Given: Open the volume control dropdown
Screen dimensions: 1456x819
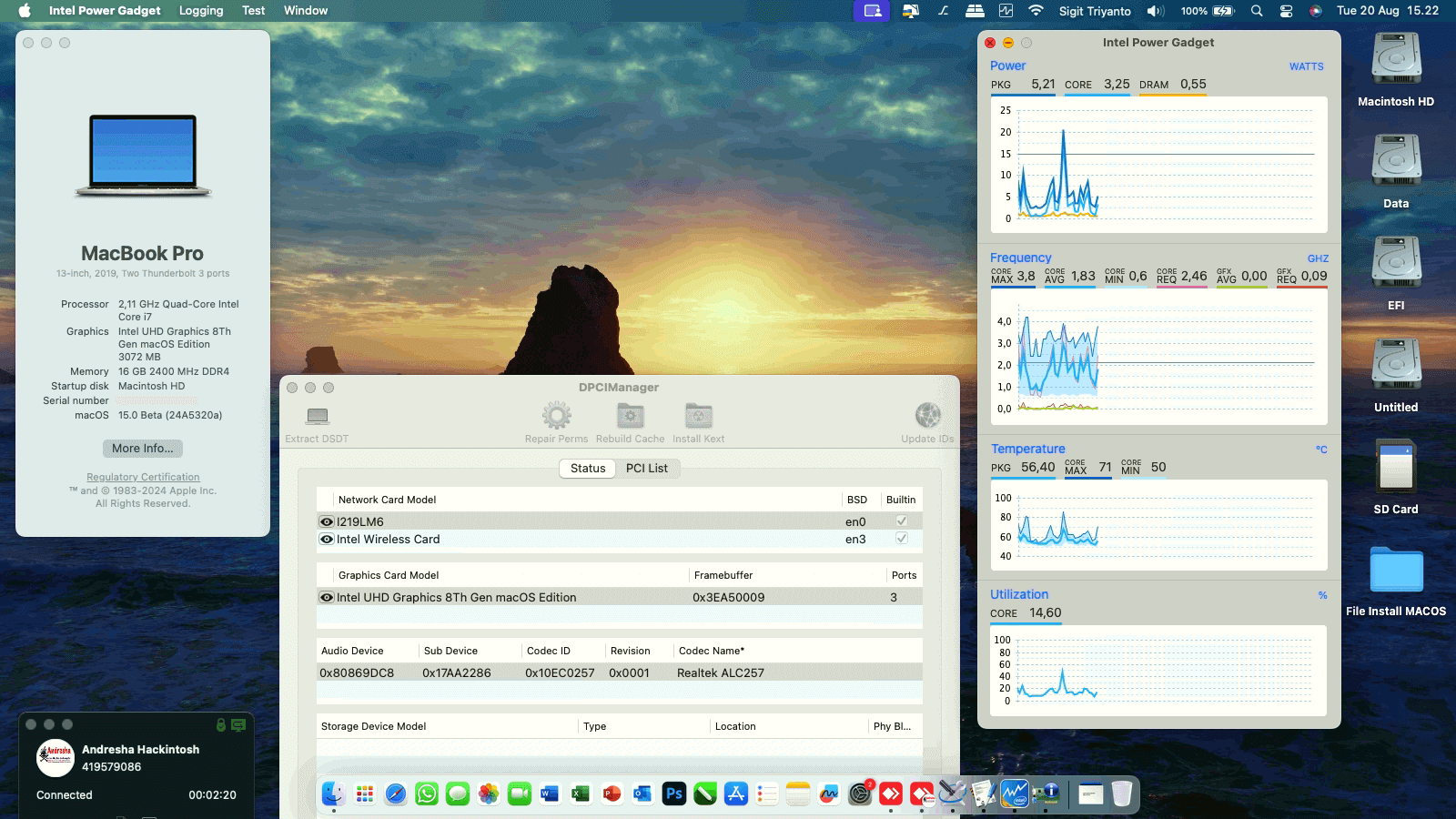Looking at the screenshot, I should (1155, 11).
